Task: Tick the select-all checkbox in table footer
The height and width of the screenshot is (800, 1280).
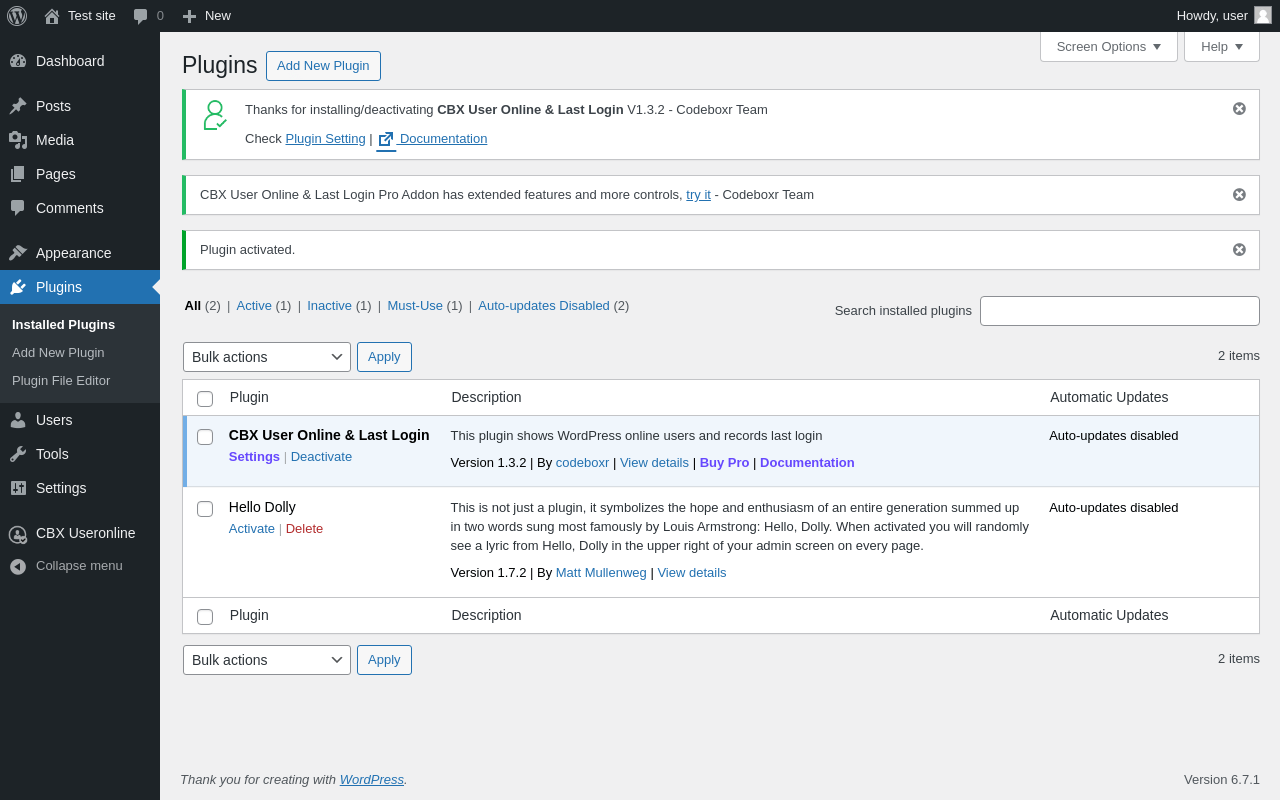Action: click(x=205, y=617)
